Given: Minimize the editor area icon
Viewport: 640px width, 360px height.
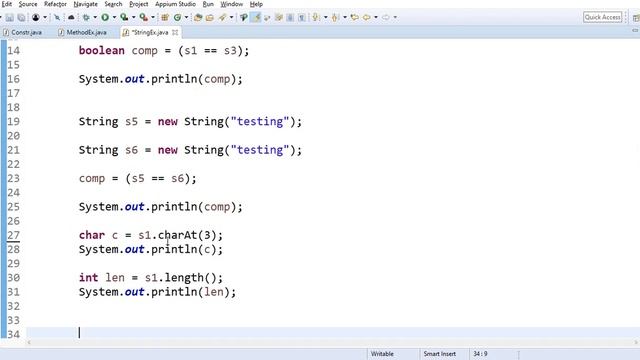Looking at the screenshot, I should click(635, 31).
